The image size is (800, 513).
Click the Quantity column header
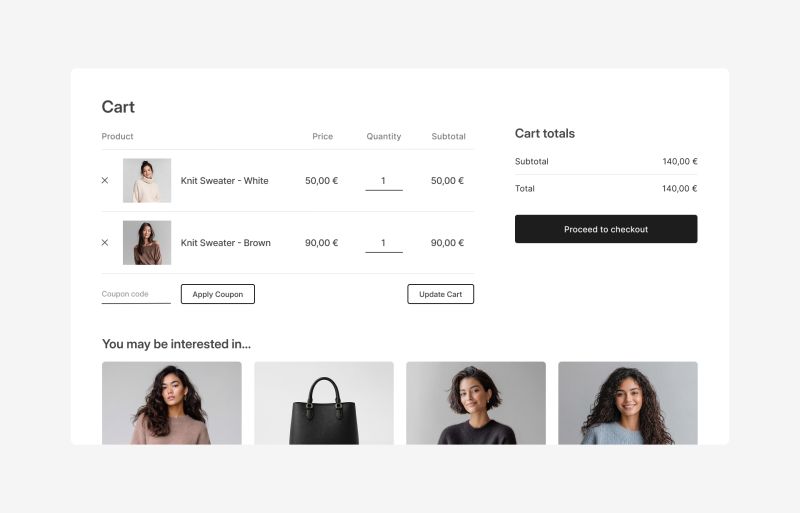pyautogui.click(x=384, y=136)
